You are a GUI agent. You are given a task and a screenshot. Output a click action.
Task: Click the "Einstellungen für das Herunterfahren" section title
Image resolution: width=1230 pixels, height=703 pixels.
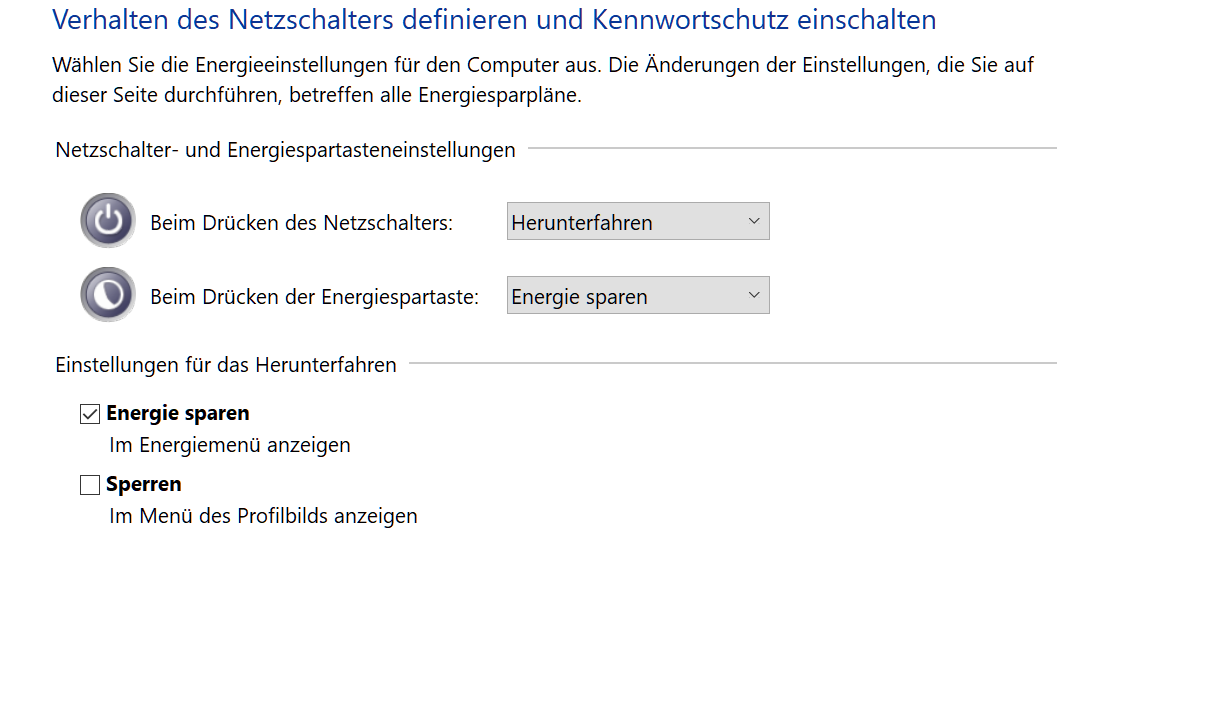[226, 365]
